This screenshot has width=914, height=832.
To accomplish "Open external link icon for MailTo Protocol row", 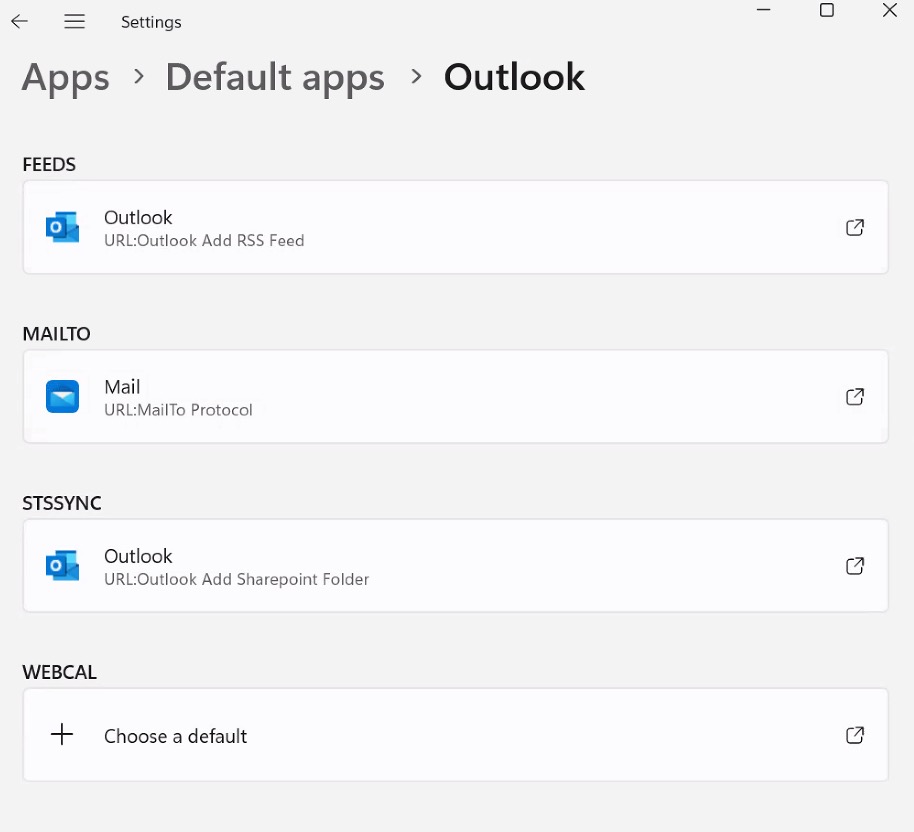I will tap(855, 397).
